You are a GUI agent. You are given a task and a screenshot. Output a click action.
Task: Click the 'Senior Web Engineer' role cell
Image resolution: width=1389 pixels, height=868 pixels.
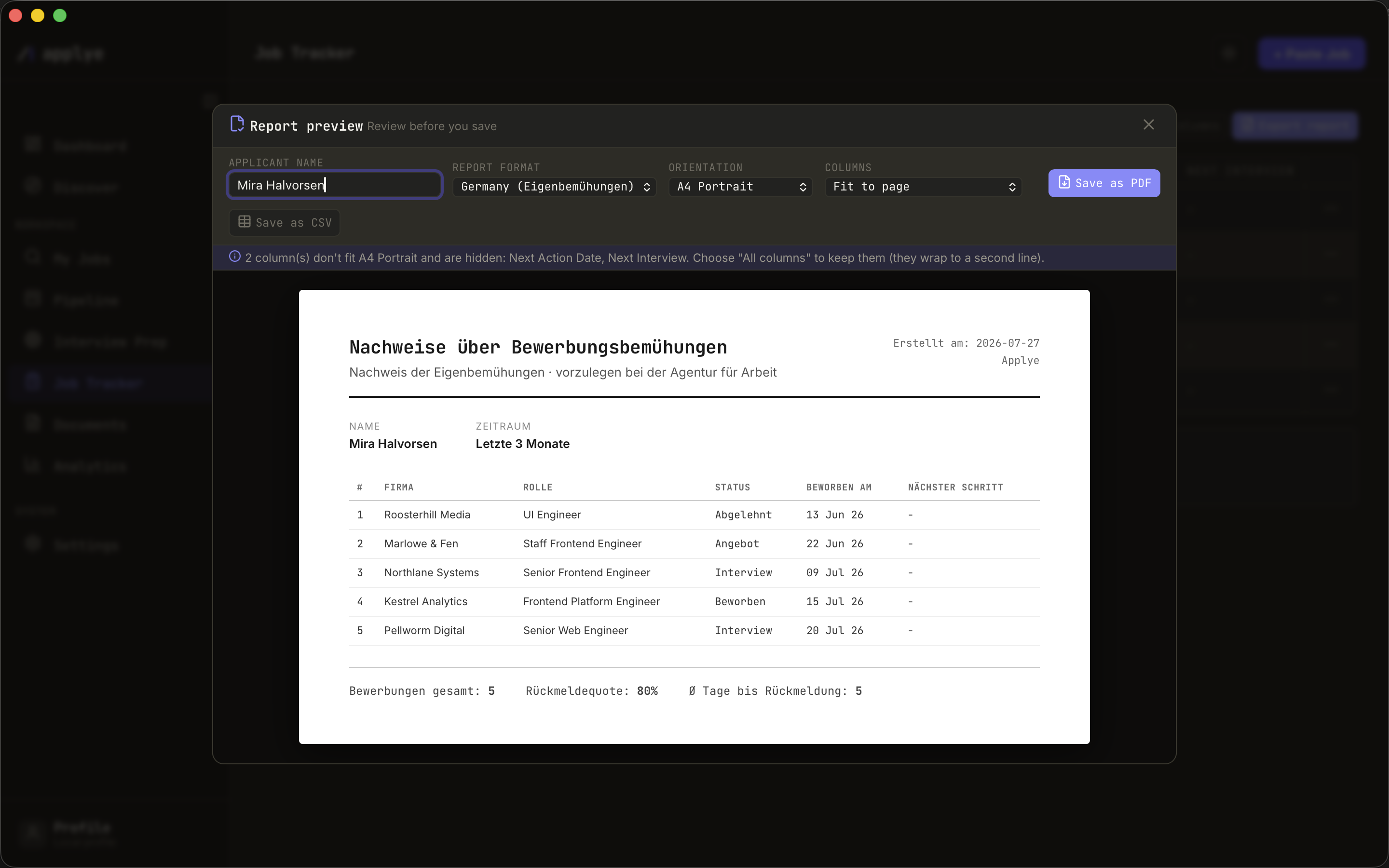576,630
